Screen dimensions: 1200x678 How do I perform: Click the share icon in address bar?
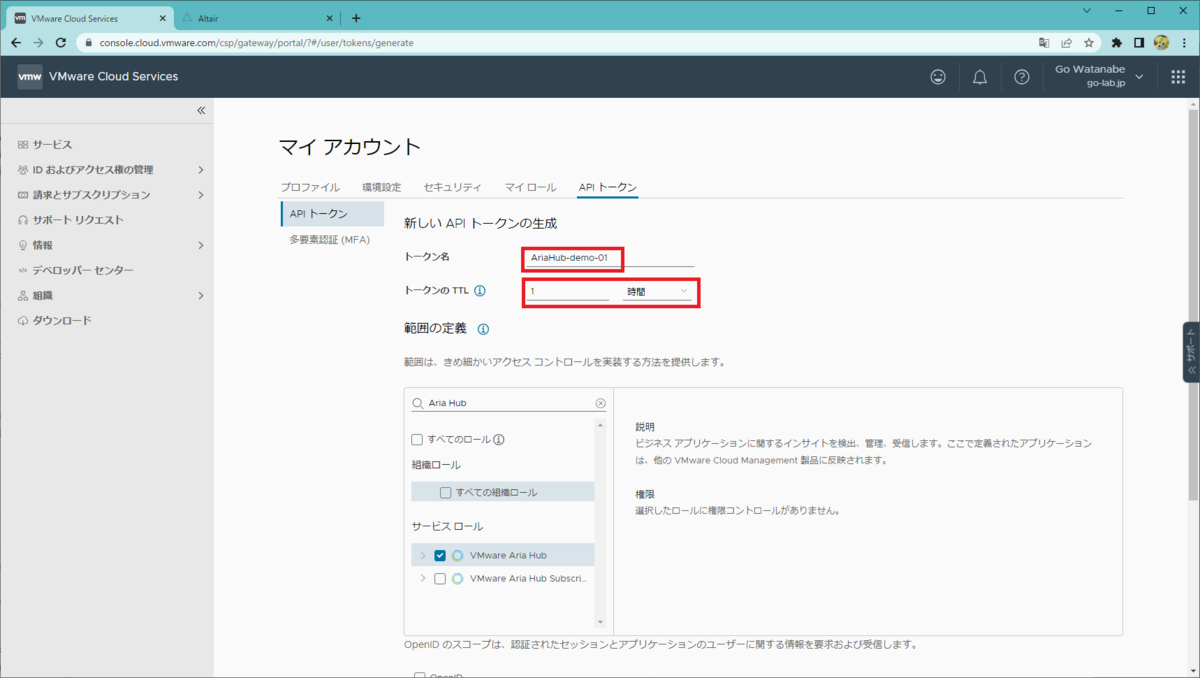pos(1067,43)
